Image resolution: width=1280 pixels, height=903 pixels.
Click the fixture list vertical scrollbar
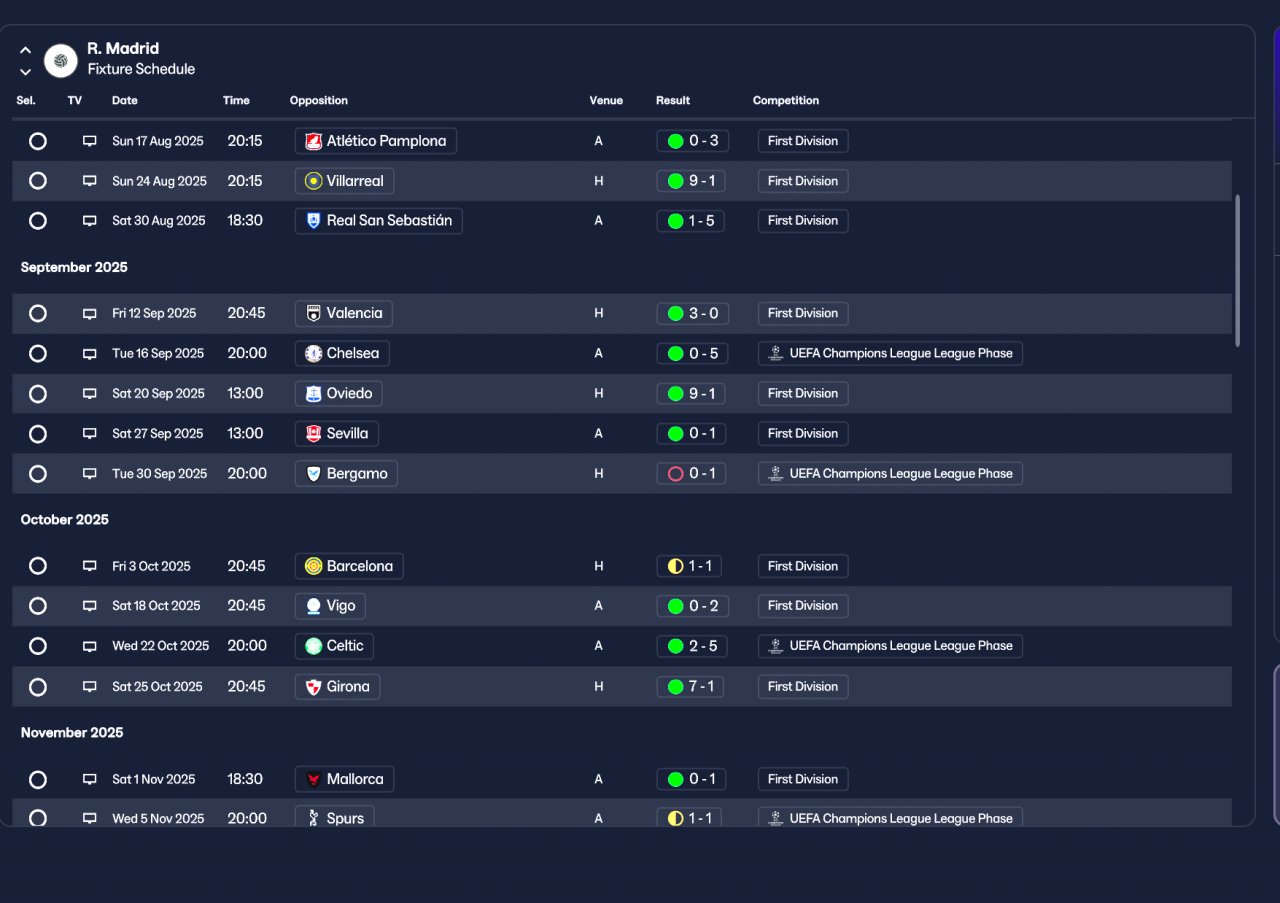pos(1238,270)
